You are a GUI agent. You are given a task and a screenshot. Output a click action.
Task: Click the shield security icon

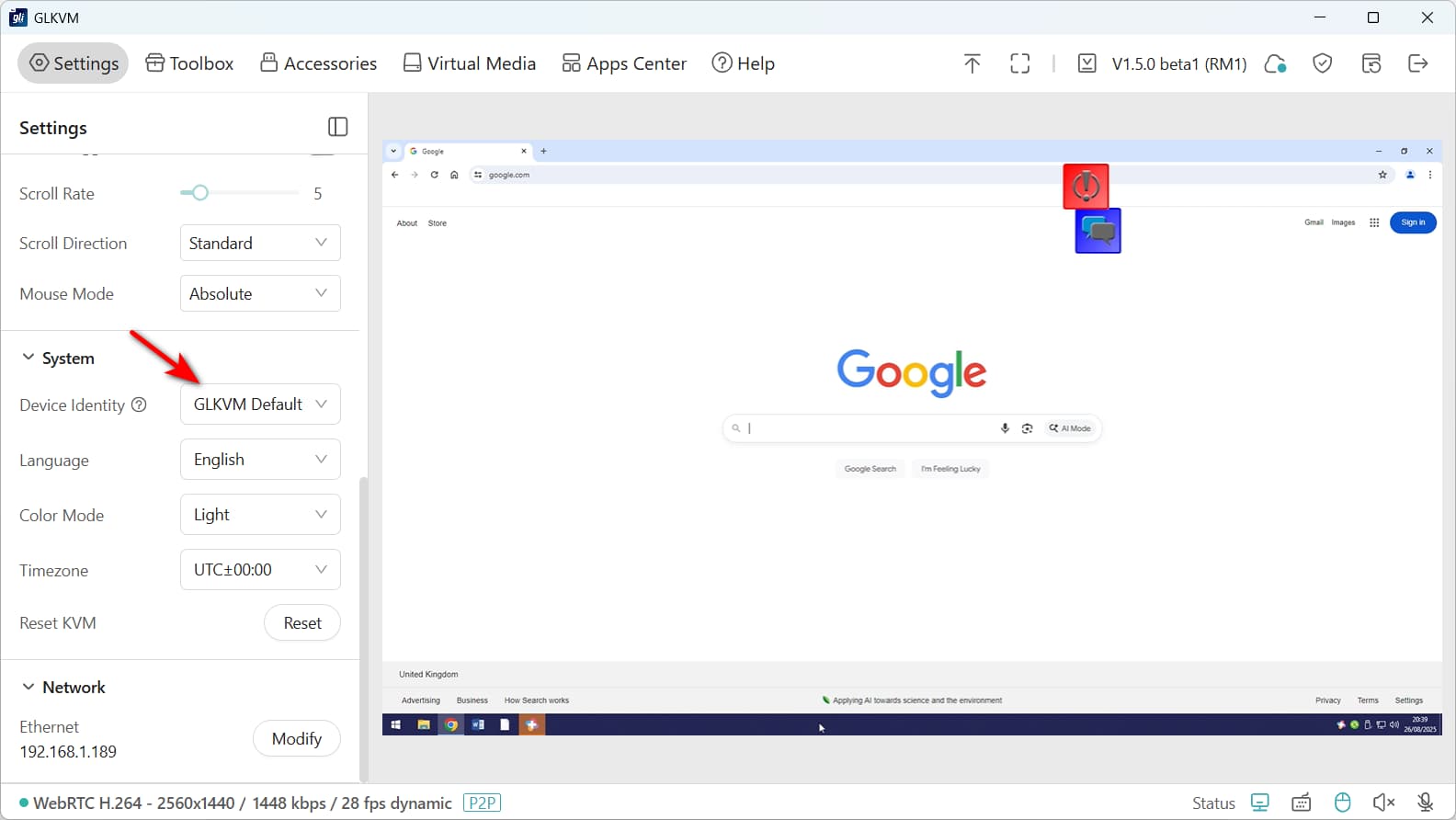click(1322, 63)
